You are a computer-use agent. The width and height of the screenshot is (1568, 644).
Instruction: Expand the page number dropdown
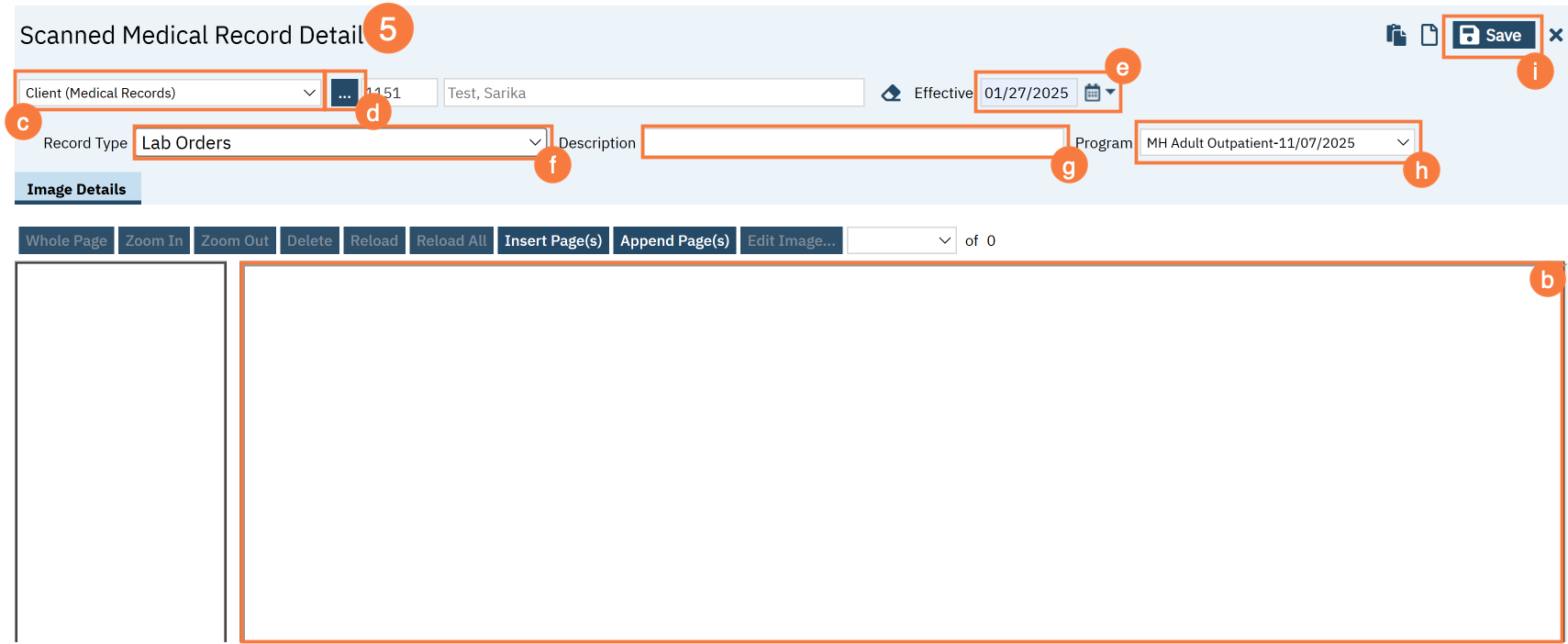pos(901,240)
